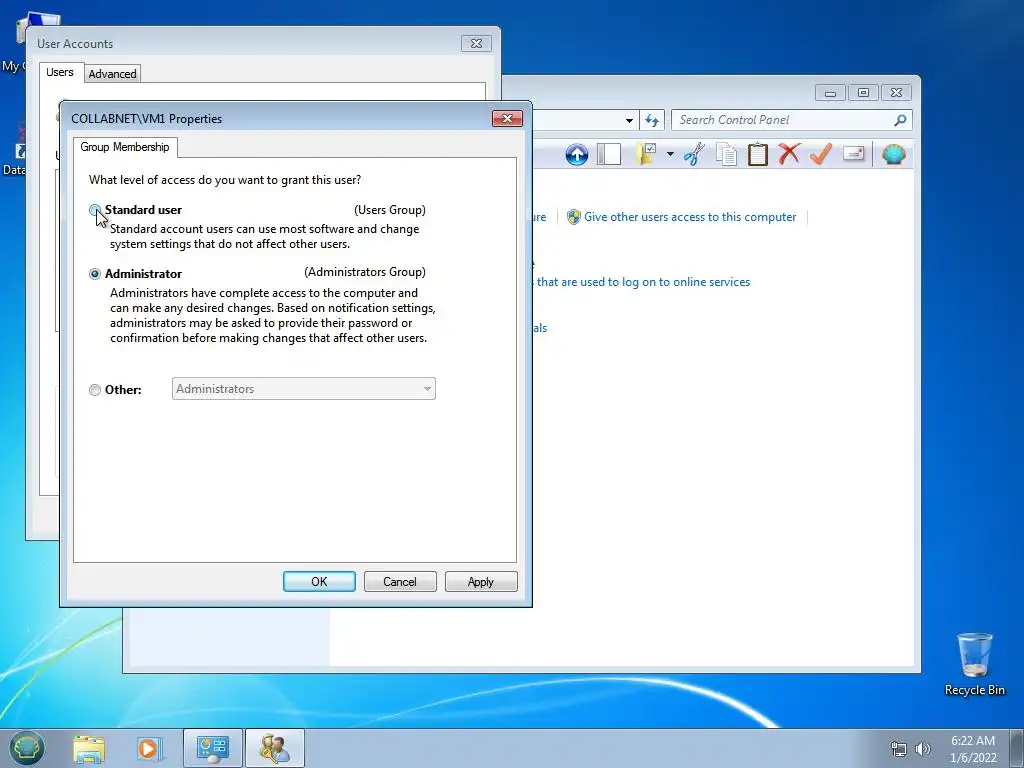This screenshot has height=768, width=1024.
Task: Open Give other users access to this computer
Action: click(x=690, y=217)
